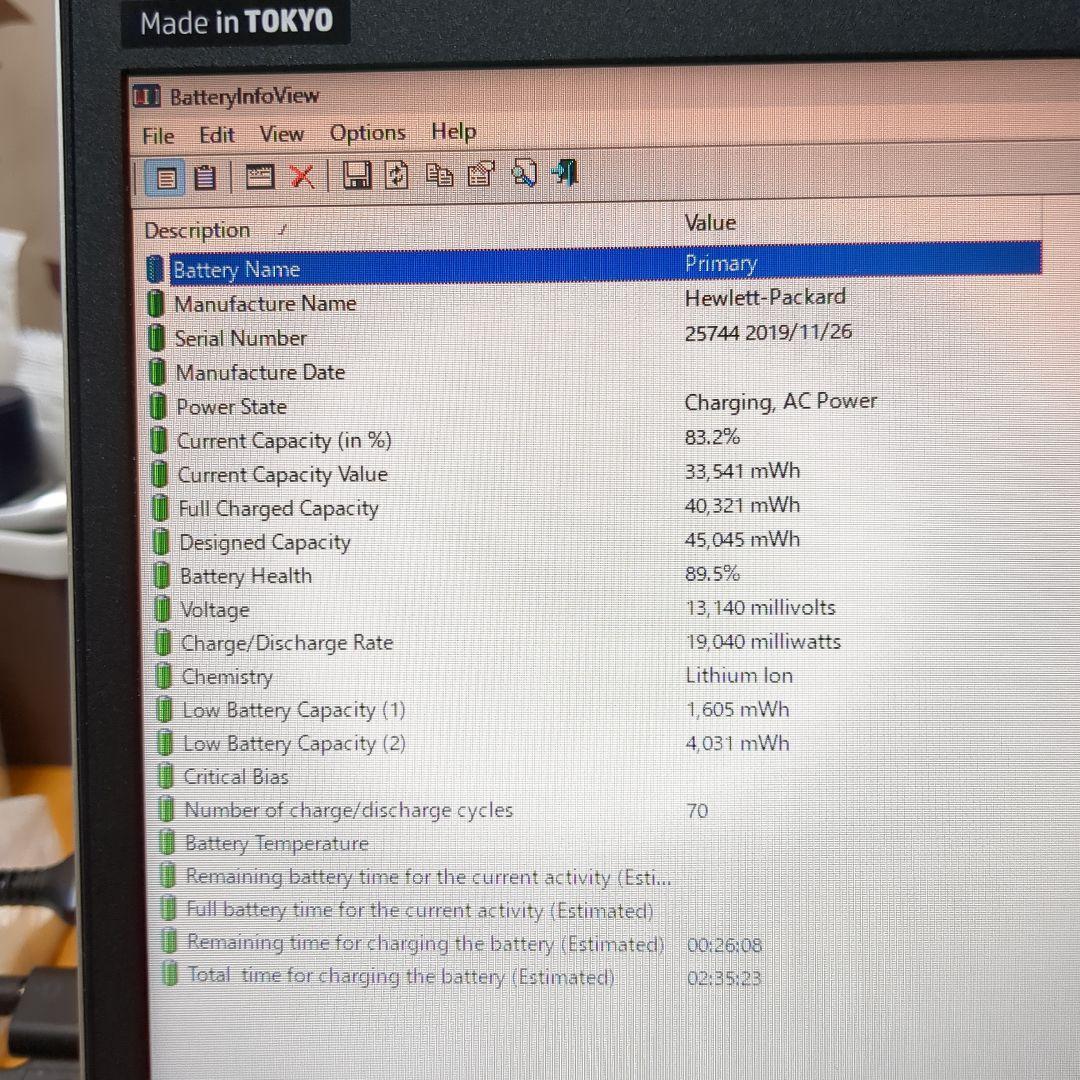Click the BatteryInfoView title bar icon
This screenshot has width=1080, height=1080.
[x=146, y=95]
